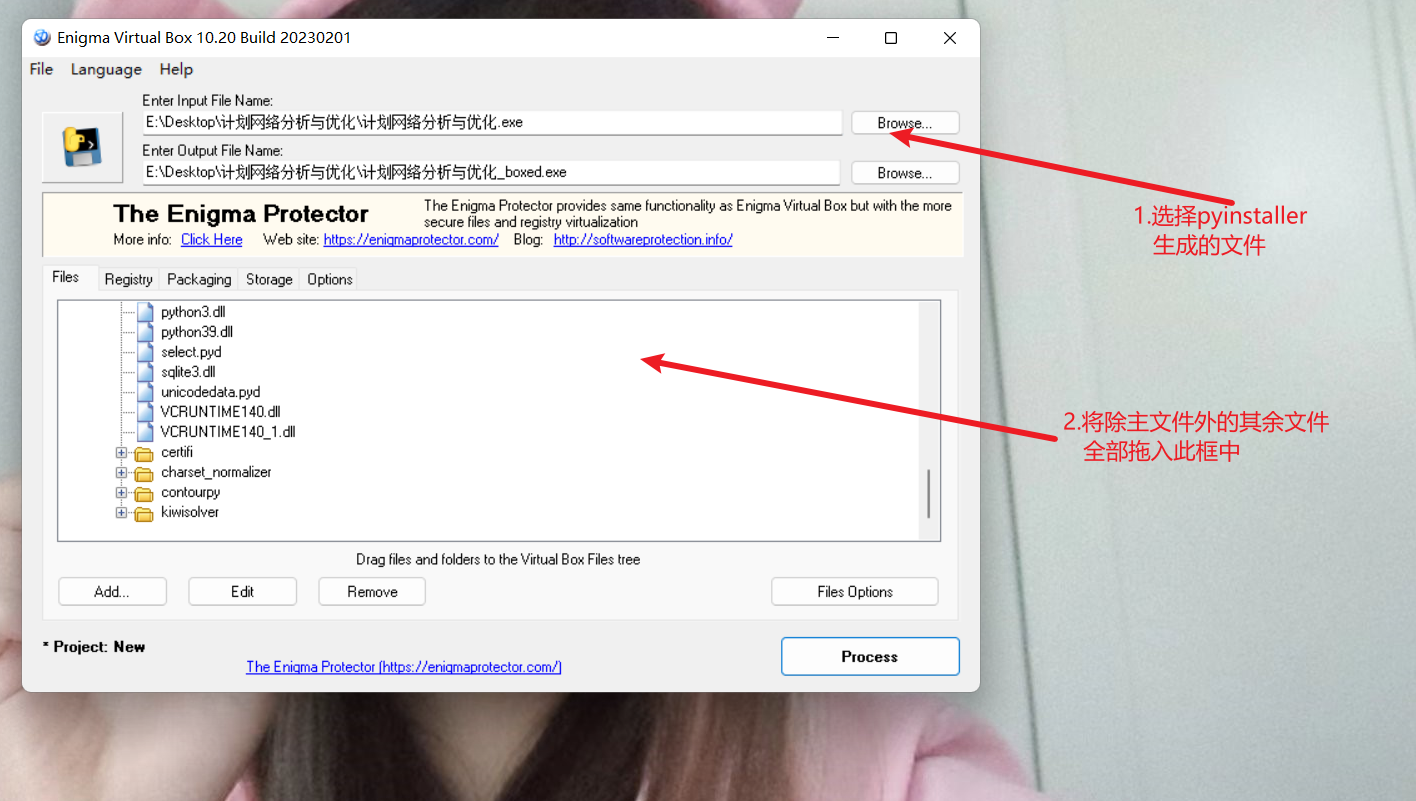
Task: Select the python3.dll file name
Action: (193, 312)
